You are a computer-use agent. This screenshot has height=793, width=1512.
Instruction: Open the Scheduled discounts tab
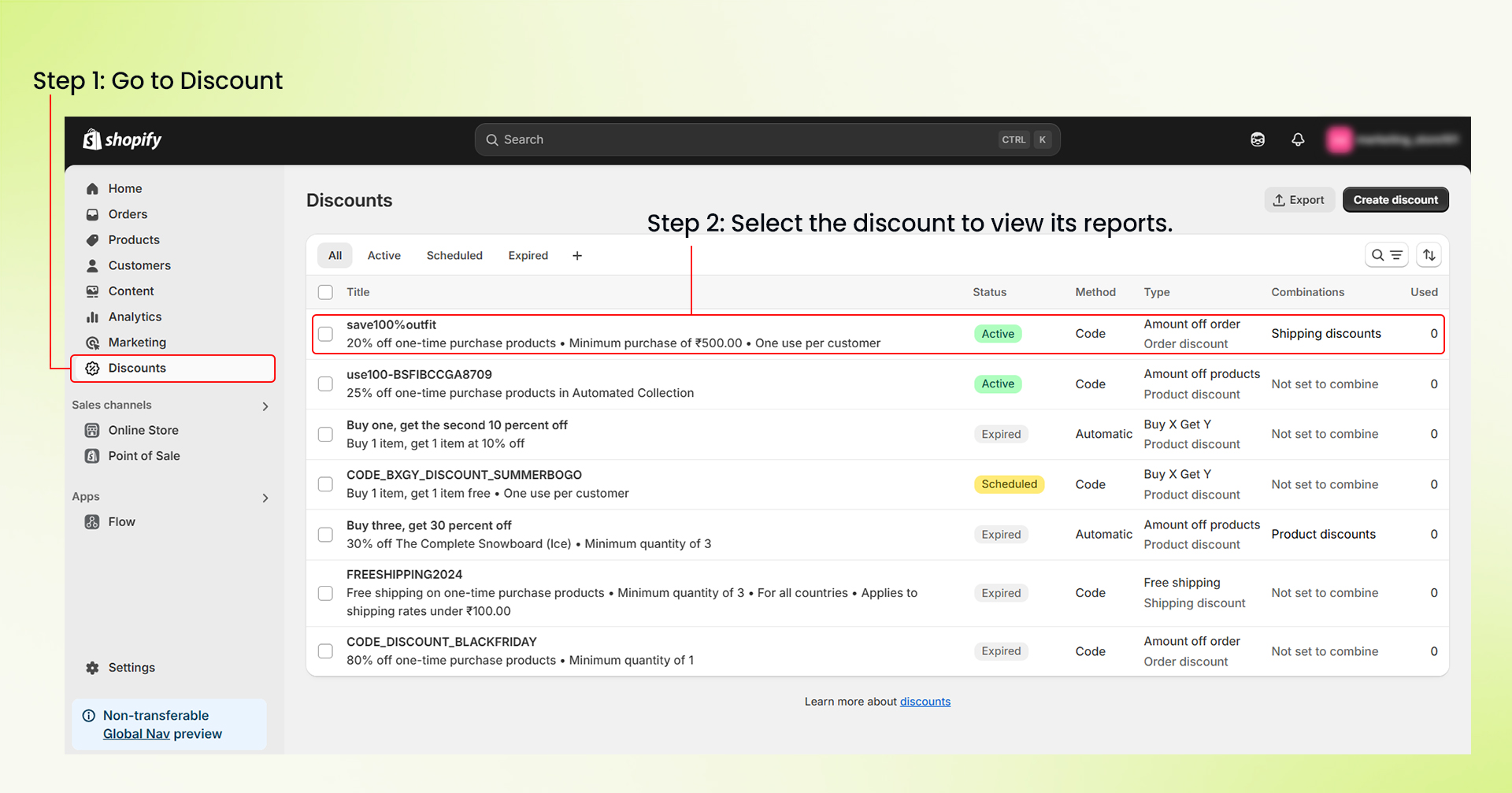454,255
